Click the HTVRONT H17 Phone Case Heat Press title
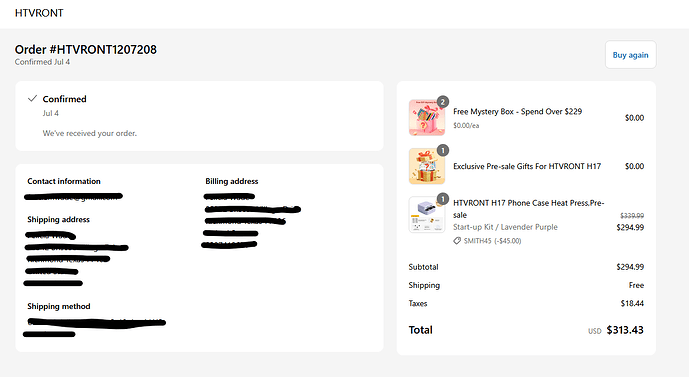 (x=529, y=209)
